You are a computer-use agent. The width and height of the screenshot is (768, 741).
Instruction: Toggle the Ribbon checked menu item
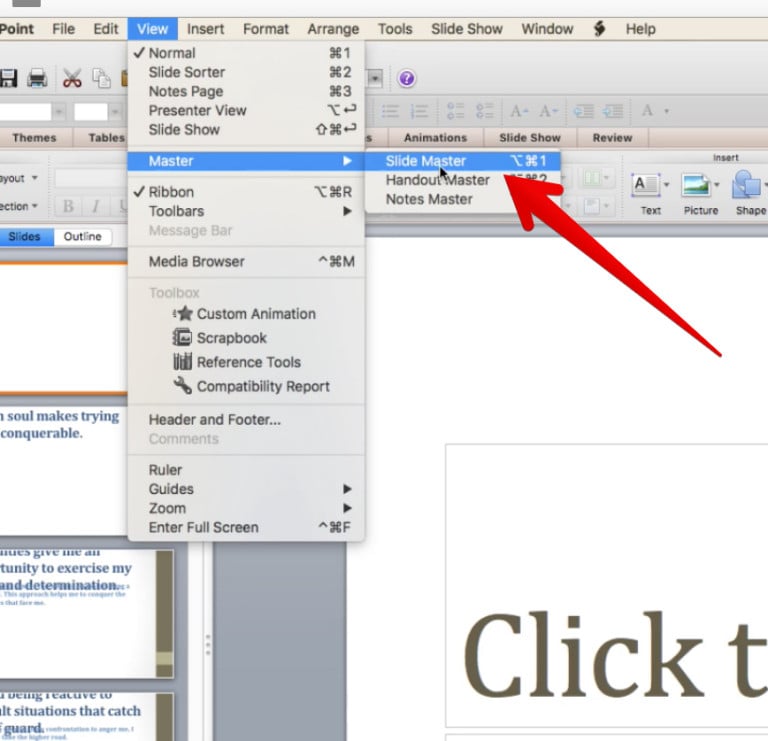(246, 192)
